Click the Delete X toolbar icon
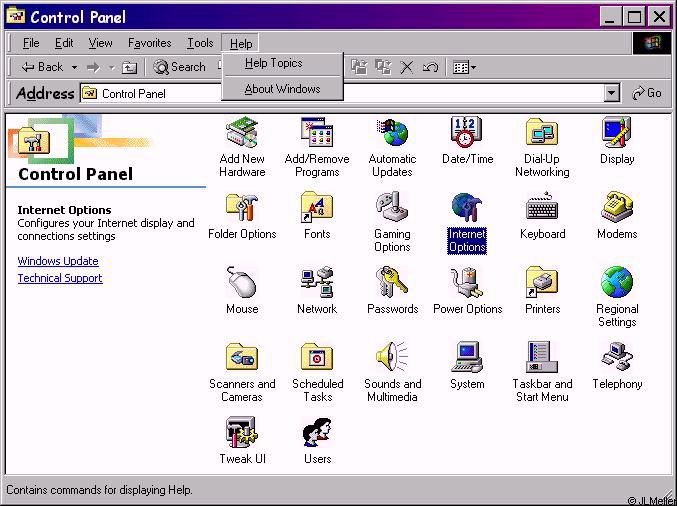This screenshot has width=677, height=506. 407,68
